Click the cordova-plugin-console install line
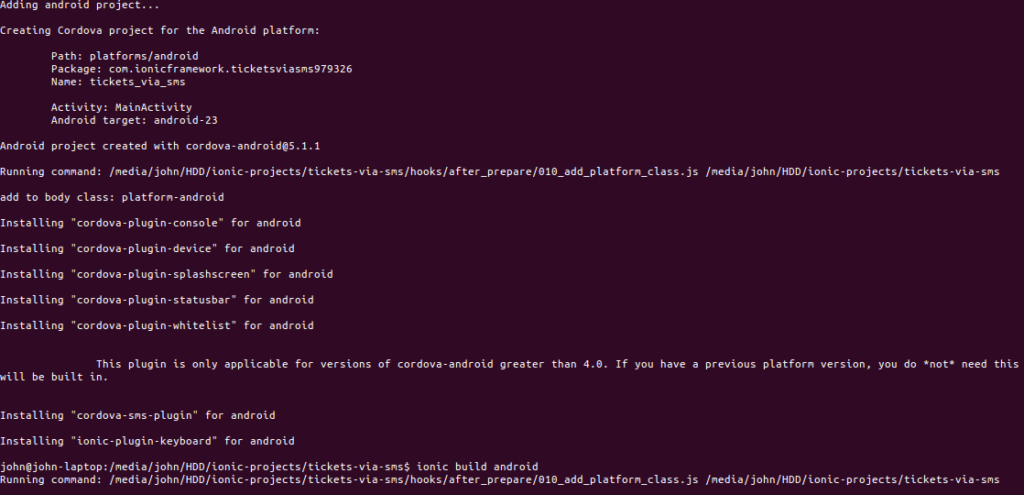Viewport: 1024px width, 495px height. pyautogui.click(x=150, y=223)
